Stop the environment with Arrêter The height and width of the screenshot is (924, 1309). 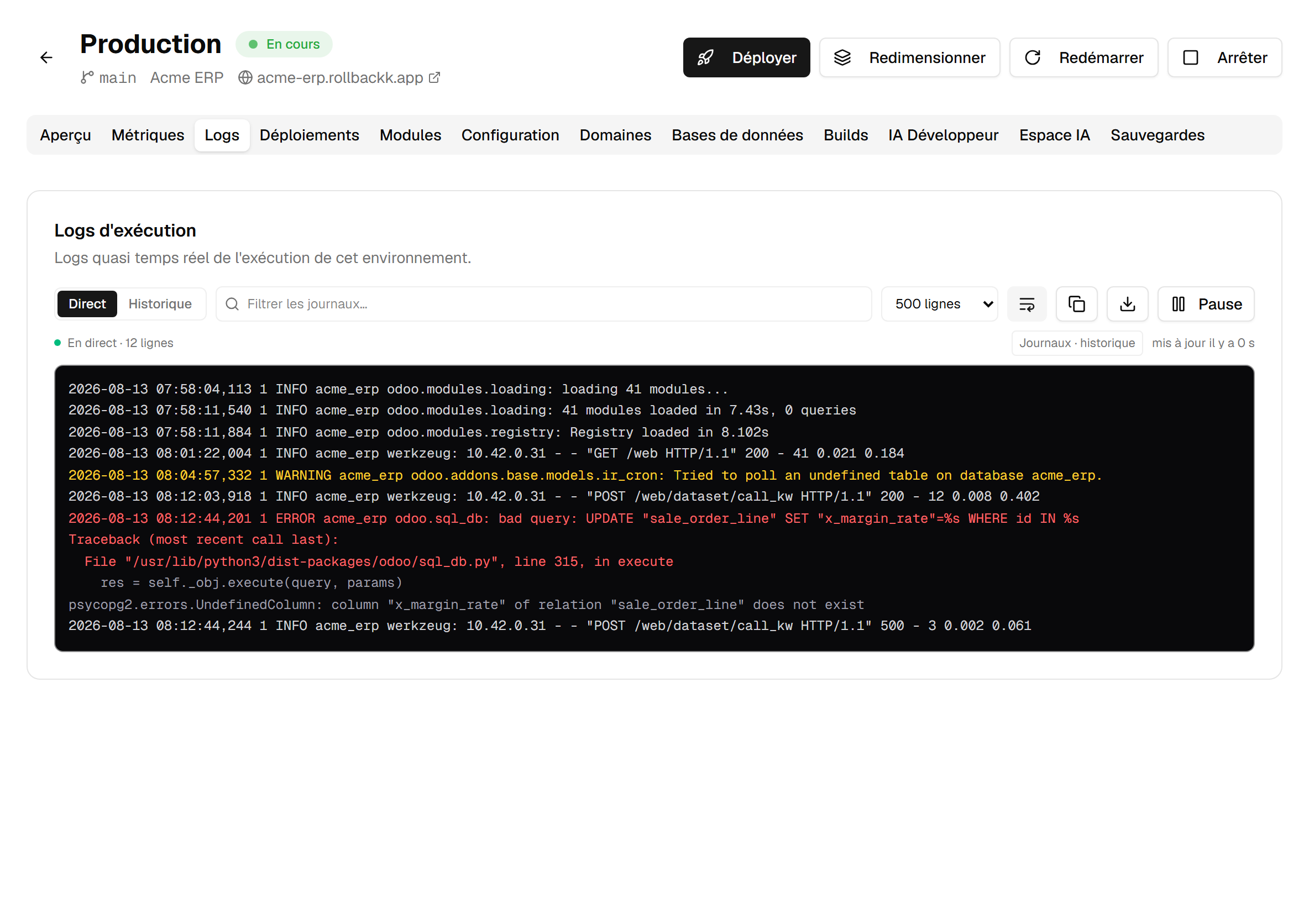pos(1224,57)
